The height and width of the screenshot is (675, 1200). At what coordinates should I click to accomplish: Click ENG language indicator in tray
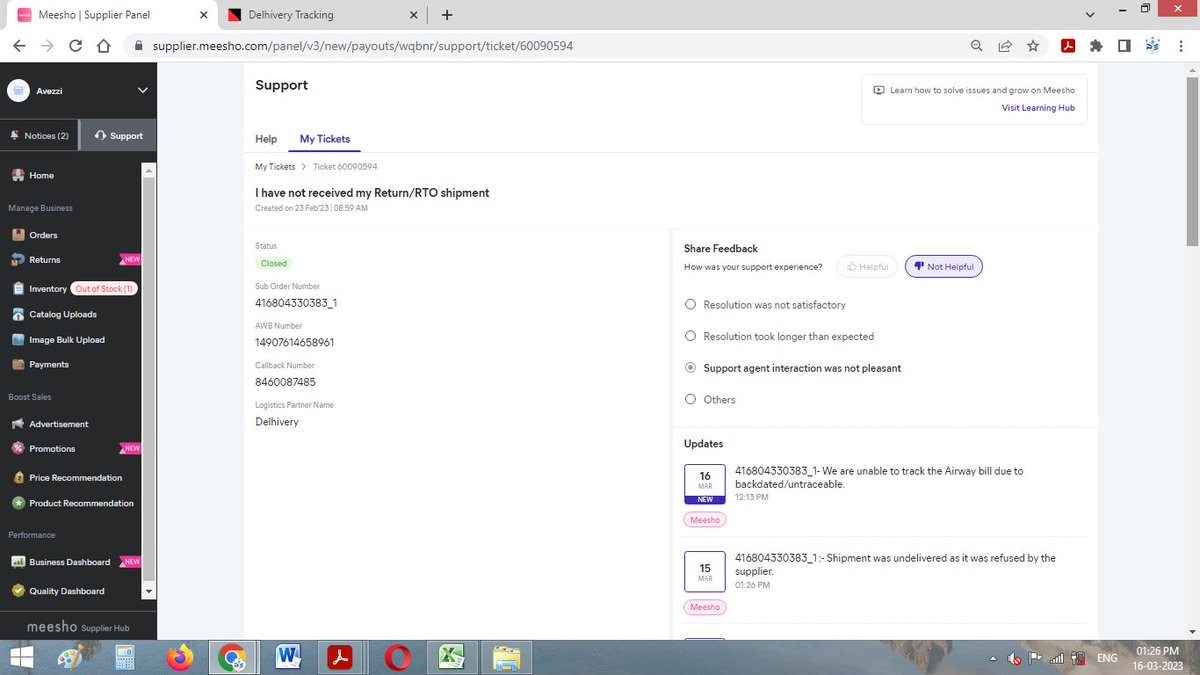(1107, 658)
